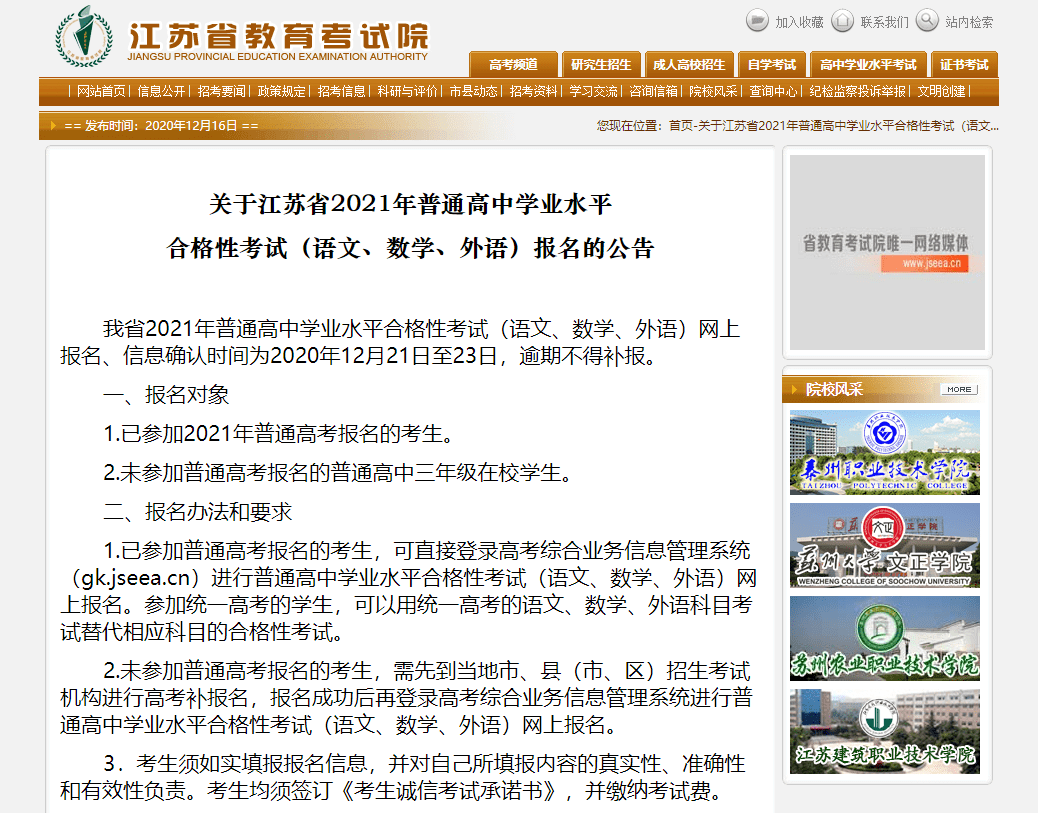Screen dimensions: 1038x813
Task: Click the 联系我们 house icon
Action: (x=843, y=21)
